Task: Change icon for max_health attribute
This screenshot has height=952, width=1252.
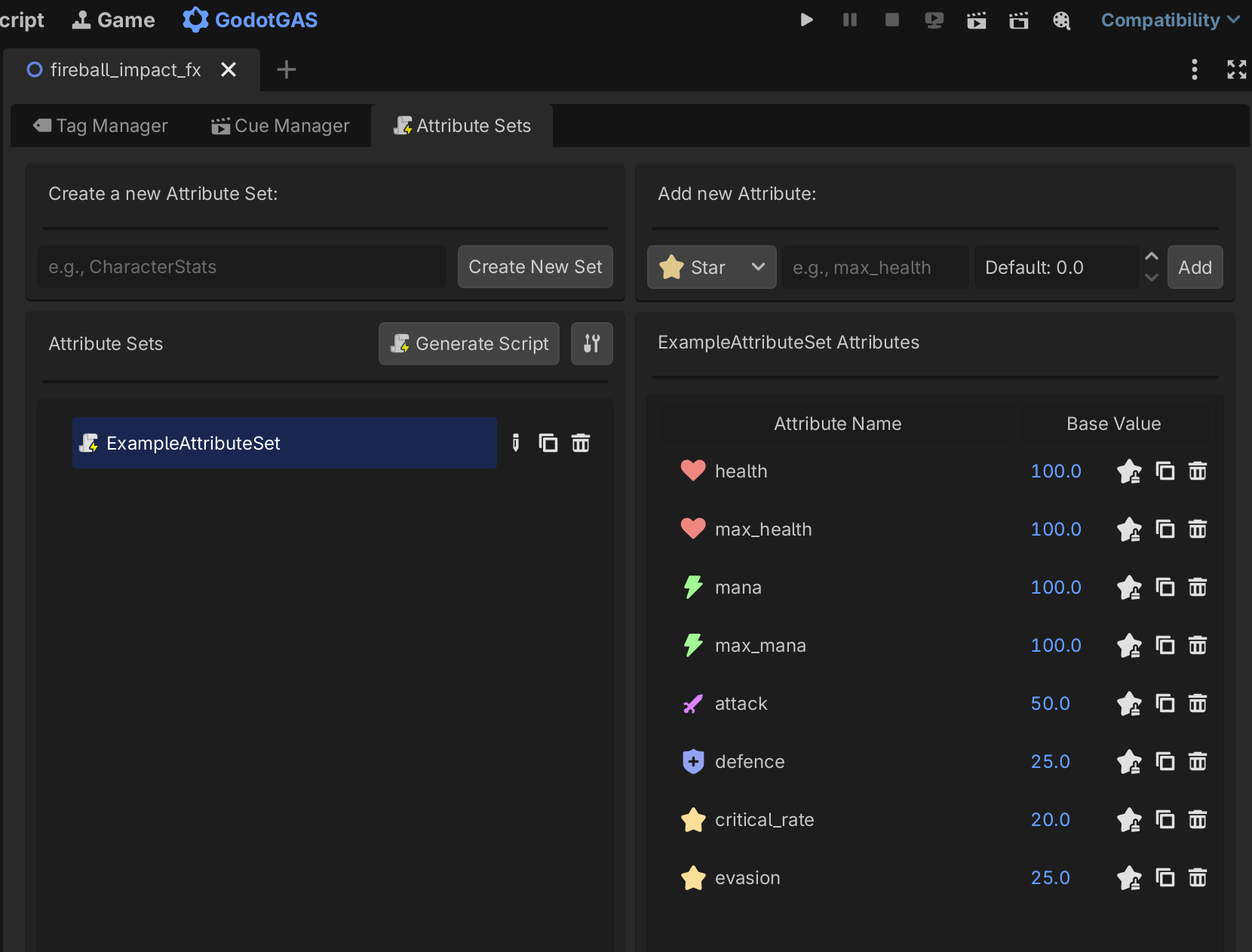Action: click(1129, 530)
